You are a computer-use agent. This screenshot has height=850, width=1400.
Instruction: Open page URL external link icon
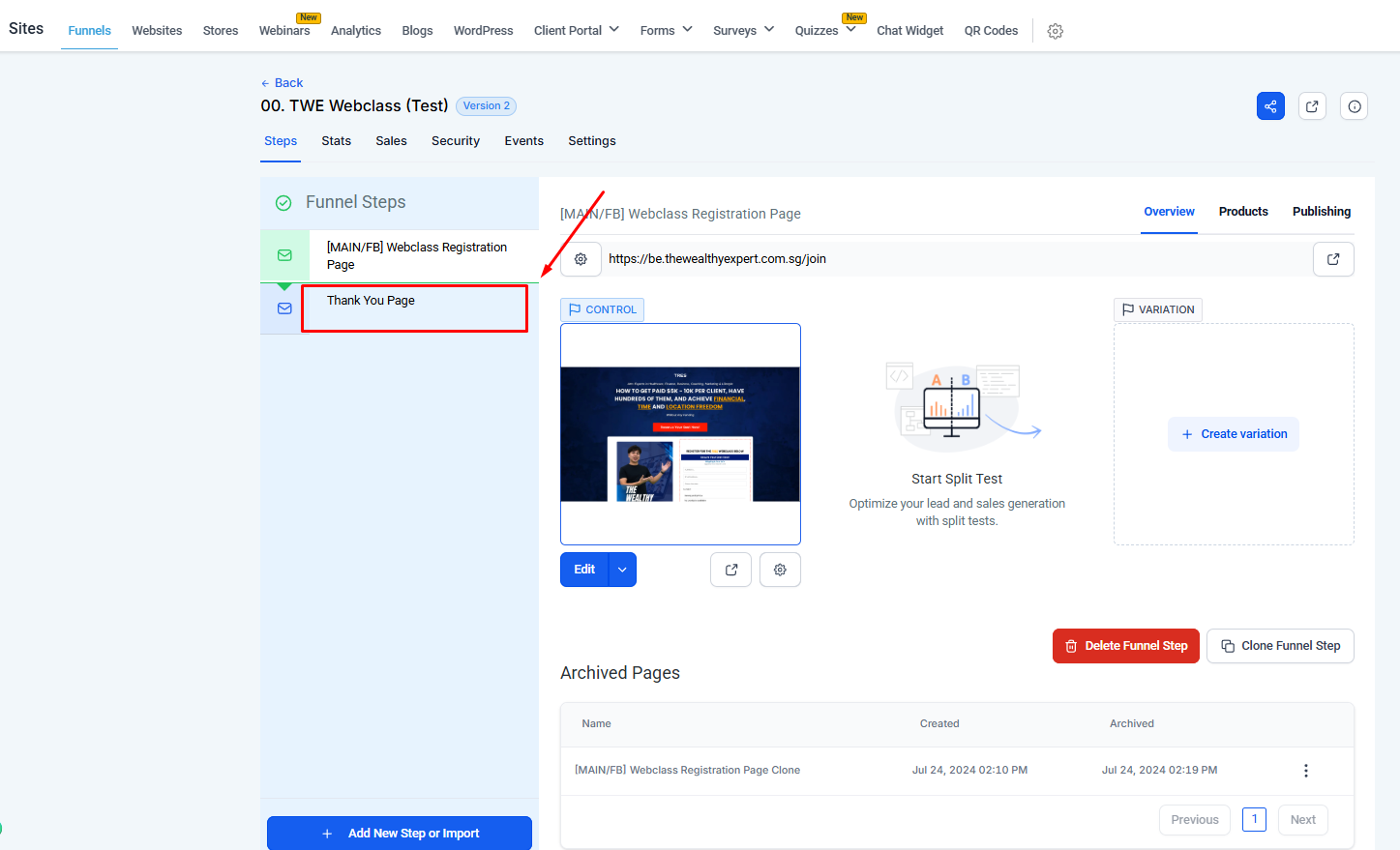pyautogui.click(x=1332, y=259)
